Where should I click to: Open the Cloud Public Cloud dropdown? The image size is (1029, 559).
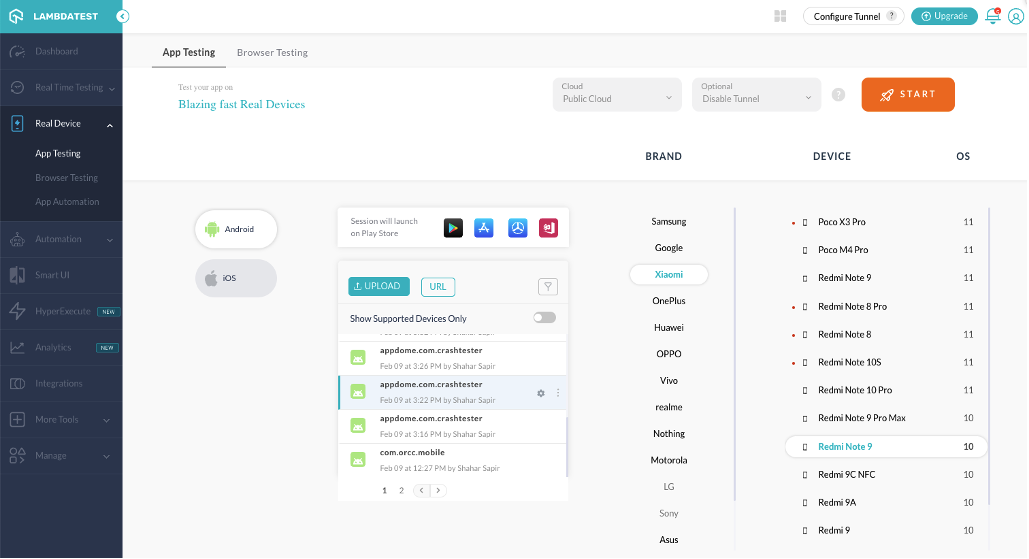(617, 94)
